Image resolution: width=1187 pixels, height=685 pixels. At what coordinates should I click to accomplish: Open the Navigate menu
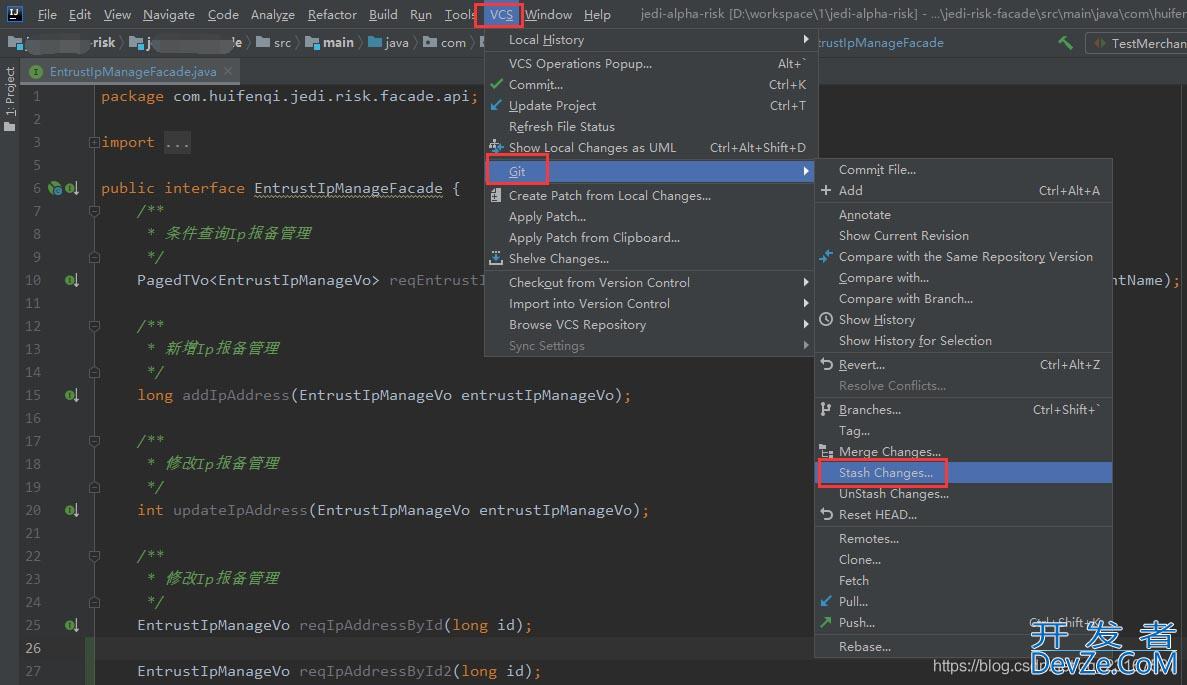coord(169,14)
